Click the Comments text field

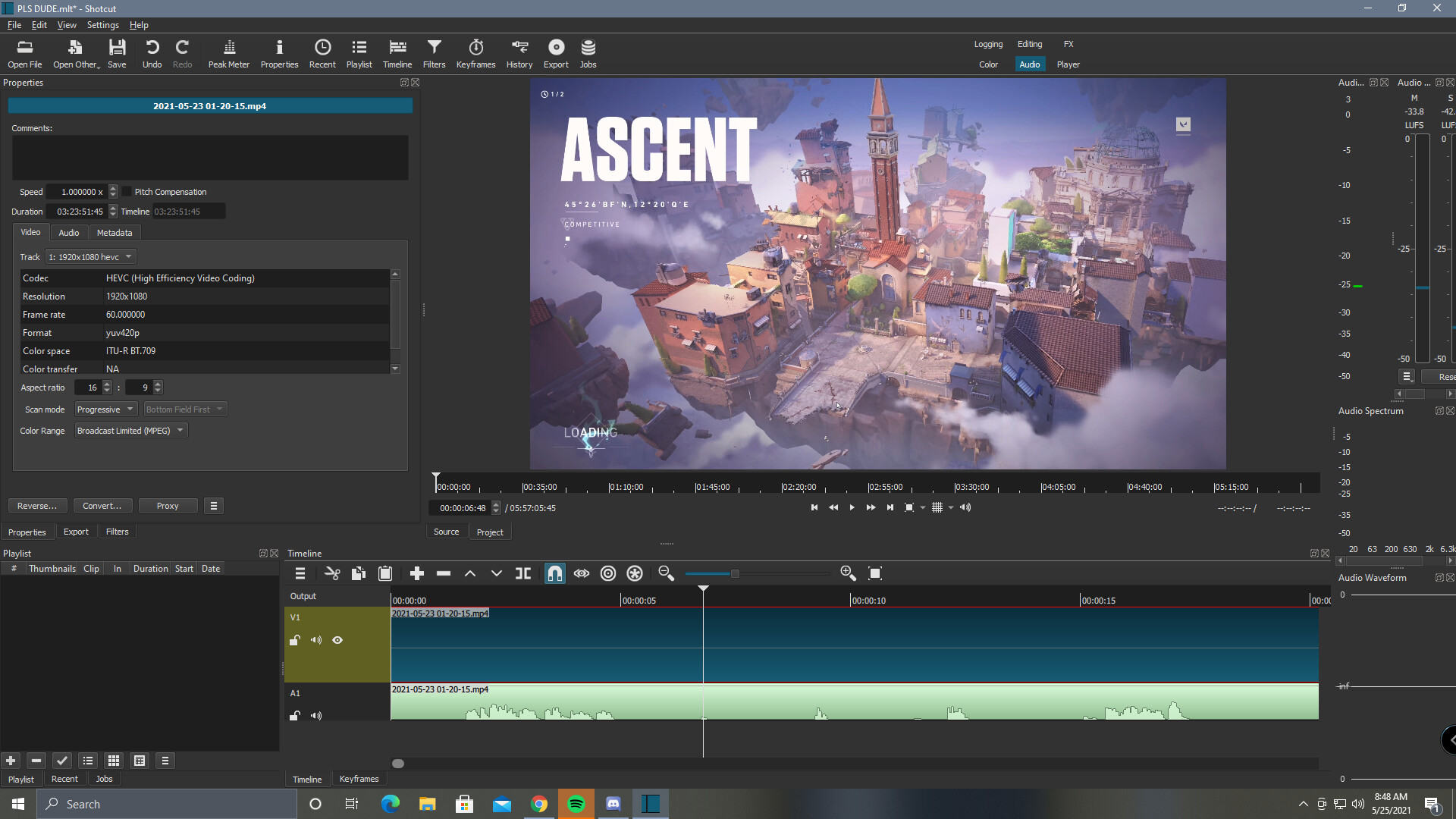[210, 158]
